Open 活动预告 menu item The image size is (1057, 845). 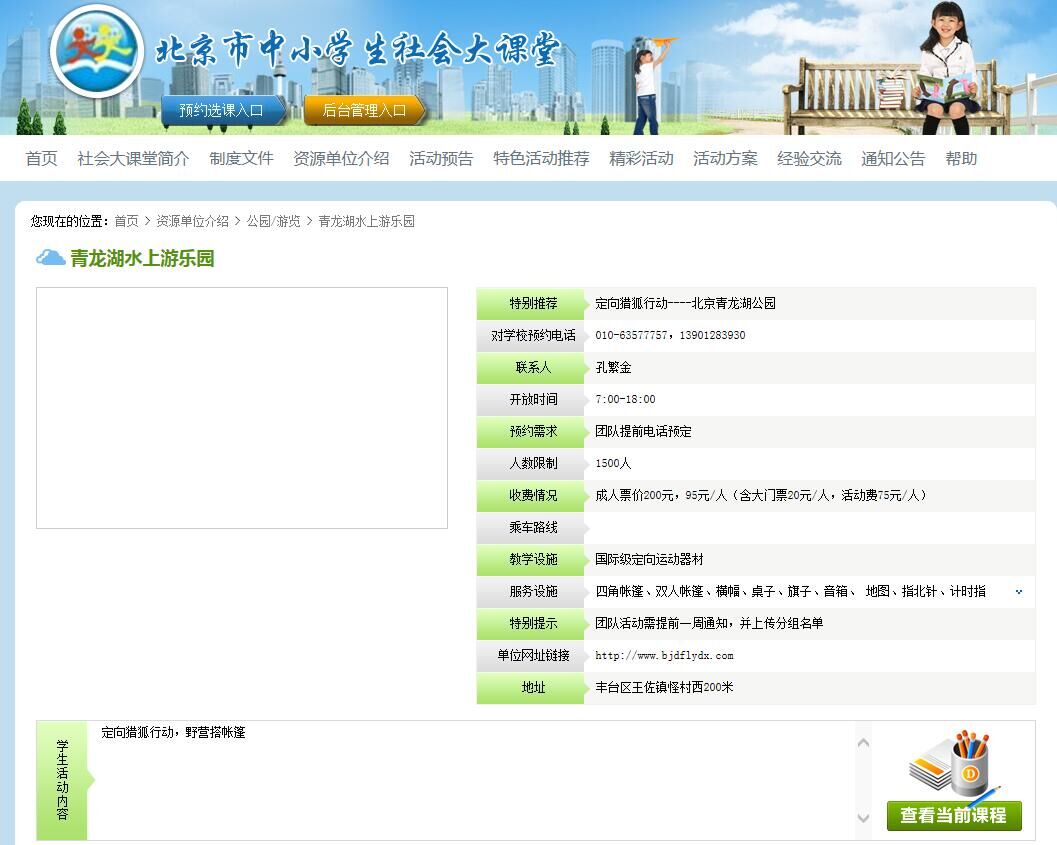point(441,158)
